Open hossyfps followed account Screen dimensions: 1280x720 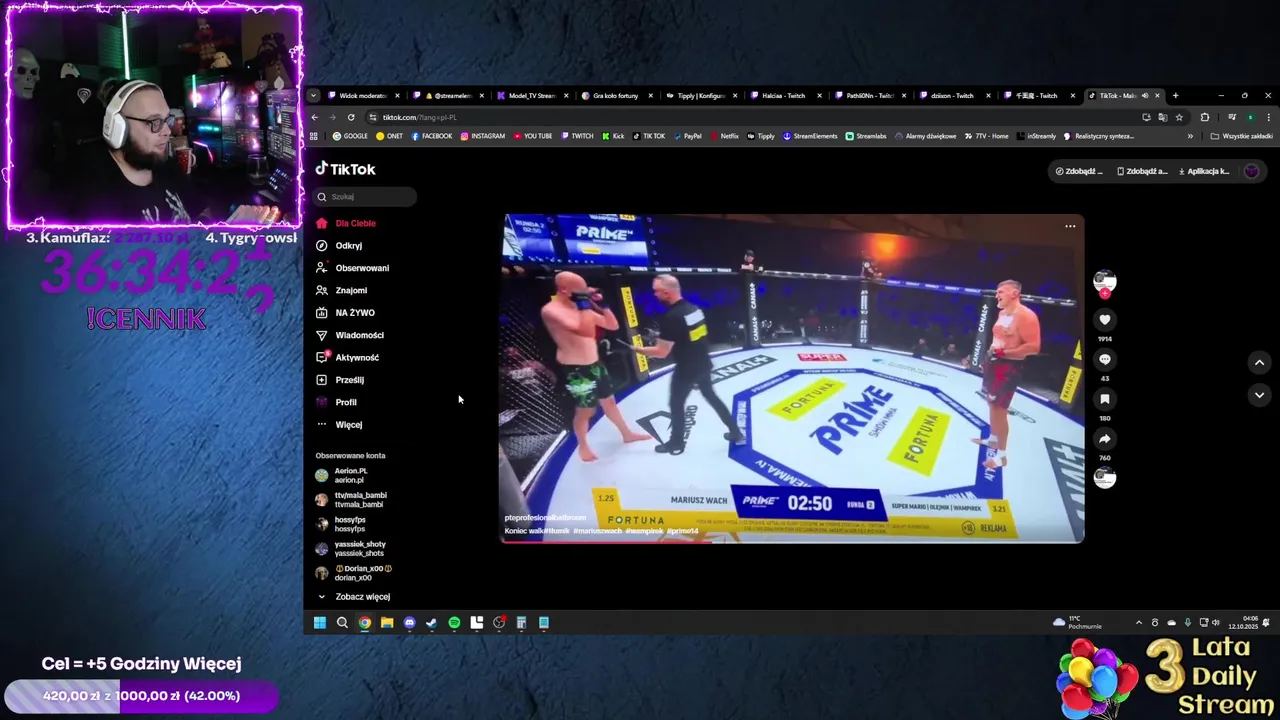coord(341,524)
